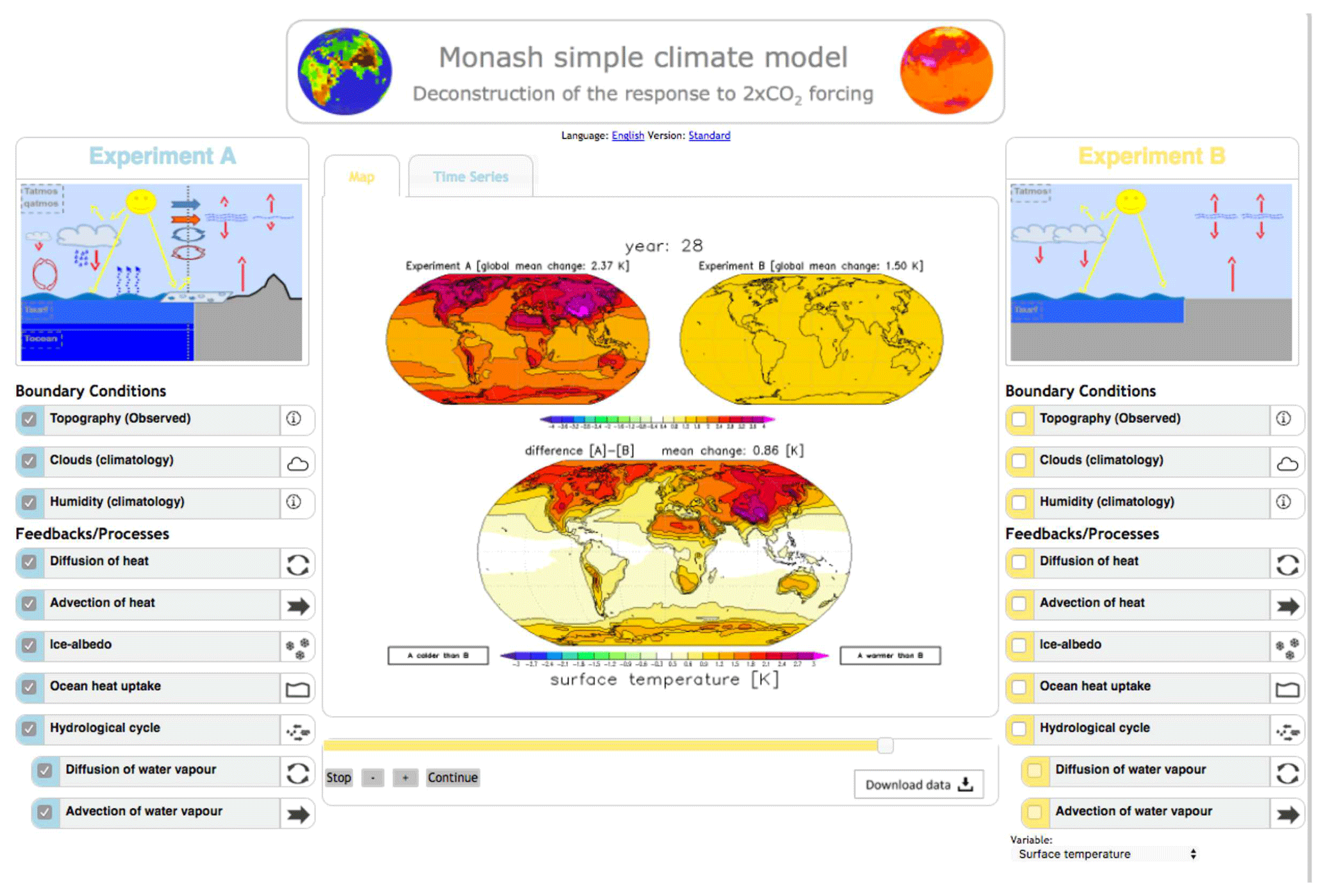Switch to the Time Series tab
The width and height of the screenshot is (1325, 896).
(470, 177)
